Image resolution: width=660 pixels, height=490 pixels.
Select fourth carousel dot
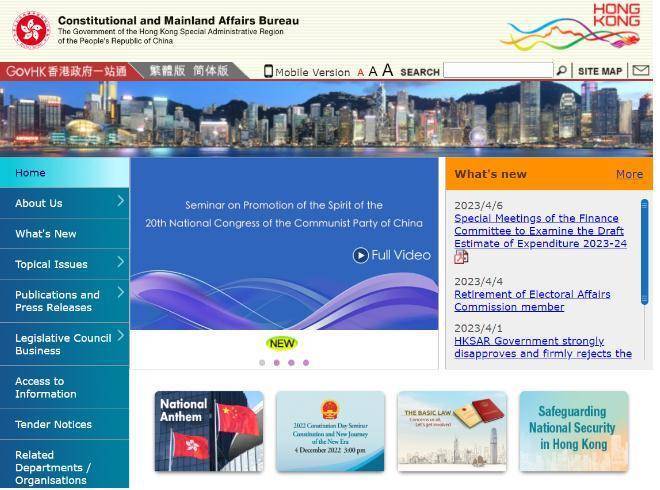306,362
